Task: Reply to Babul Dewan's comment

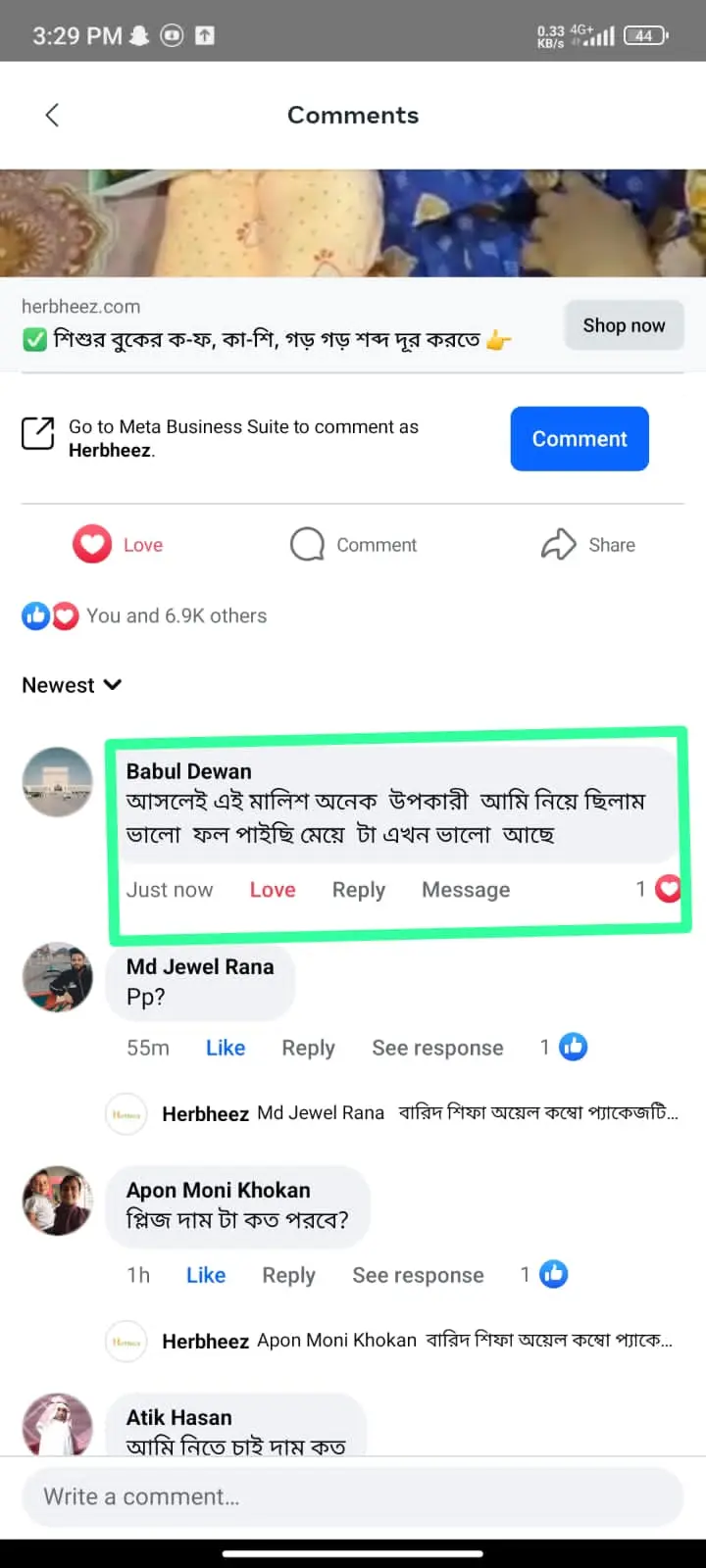Action: pyautogui.click(x=359, y=890)
